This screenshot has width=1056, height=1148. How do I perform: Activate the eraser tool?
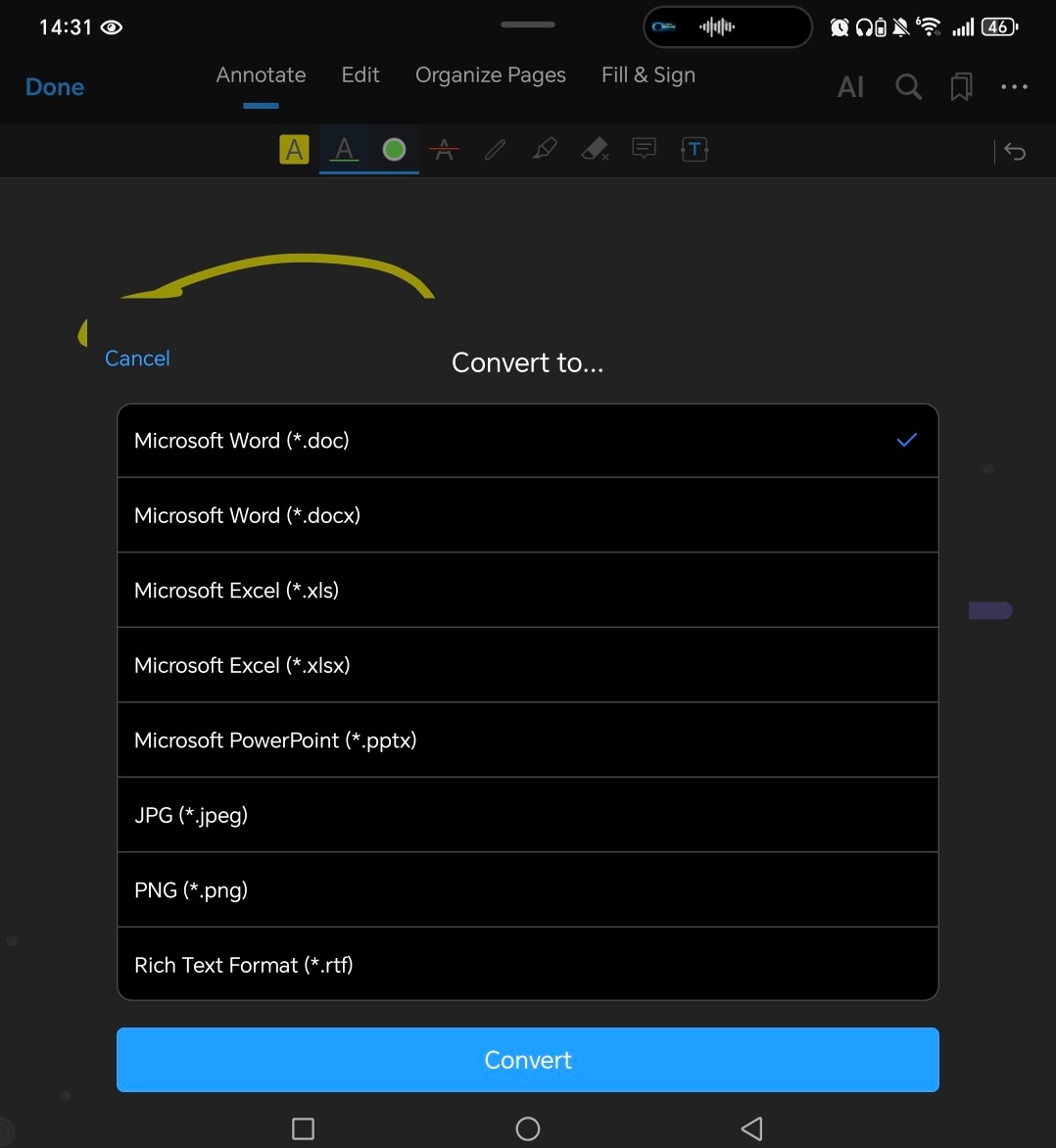tap(595, 149)
